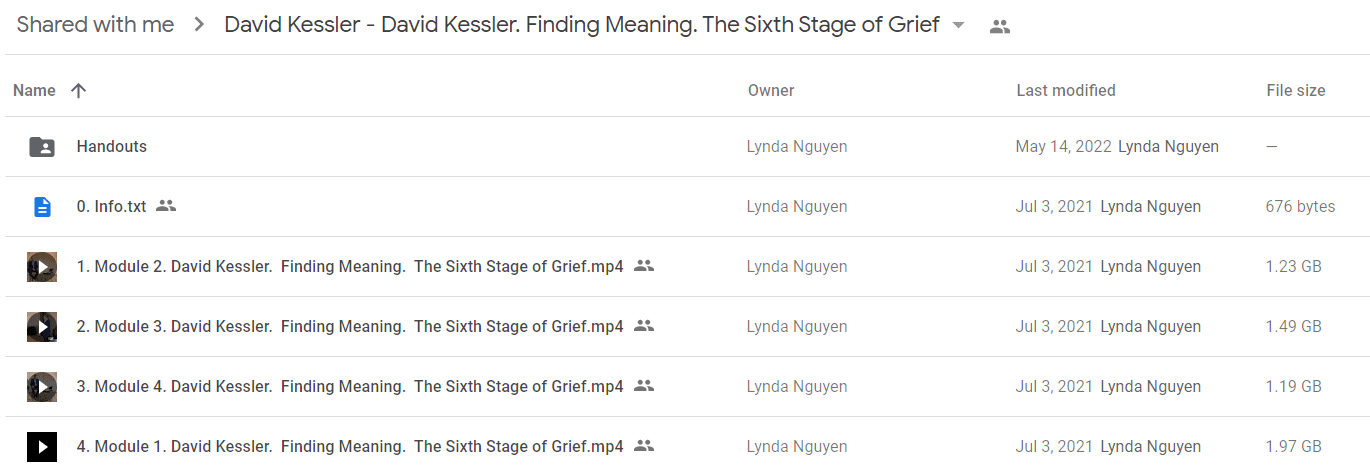The height and width of the screenshot is (476, 1370).
Task: Click shared icon on Module 3 video row
Action: pos(644,326)
